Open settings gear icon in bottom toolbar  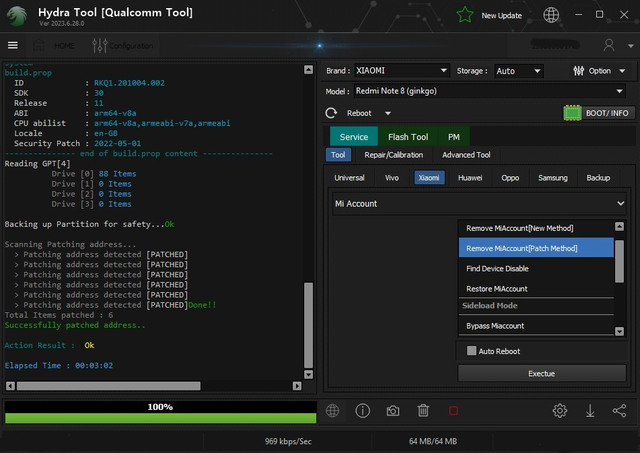pyautogui.click(x=560, y=411)
